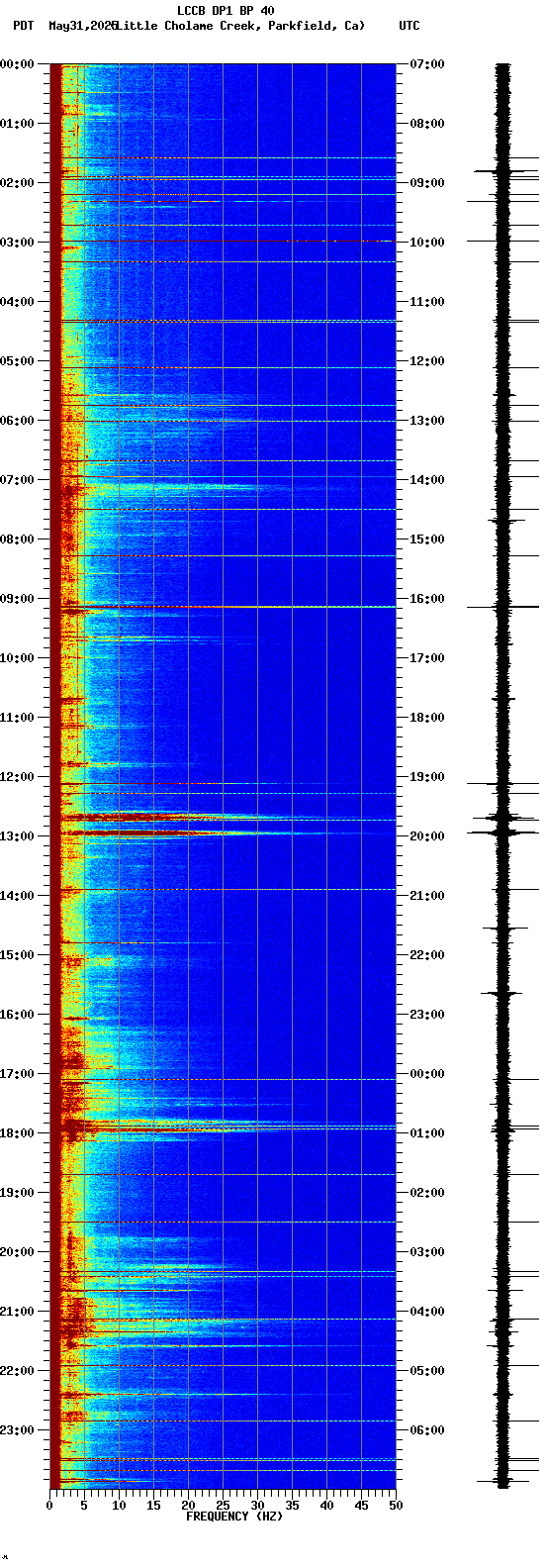
Task: Select the 'PDT' label in the header
Action: (23, 26)
